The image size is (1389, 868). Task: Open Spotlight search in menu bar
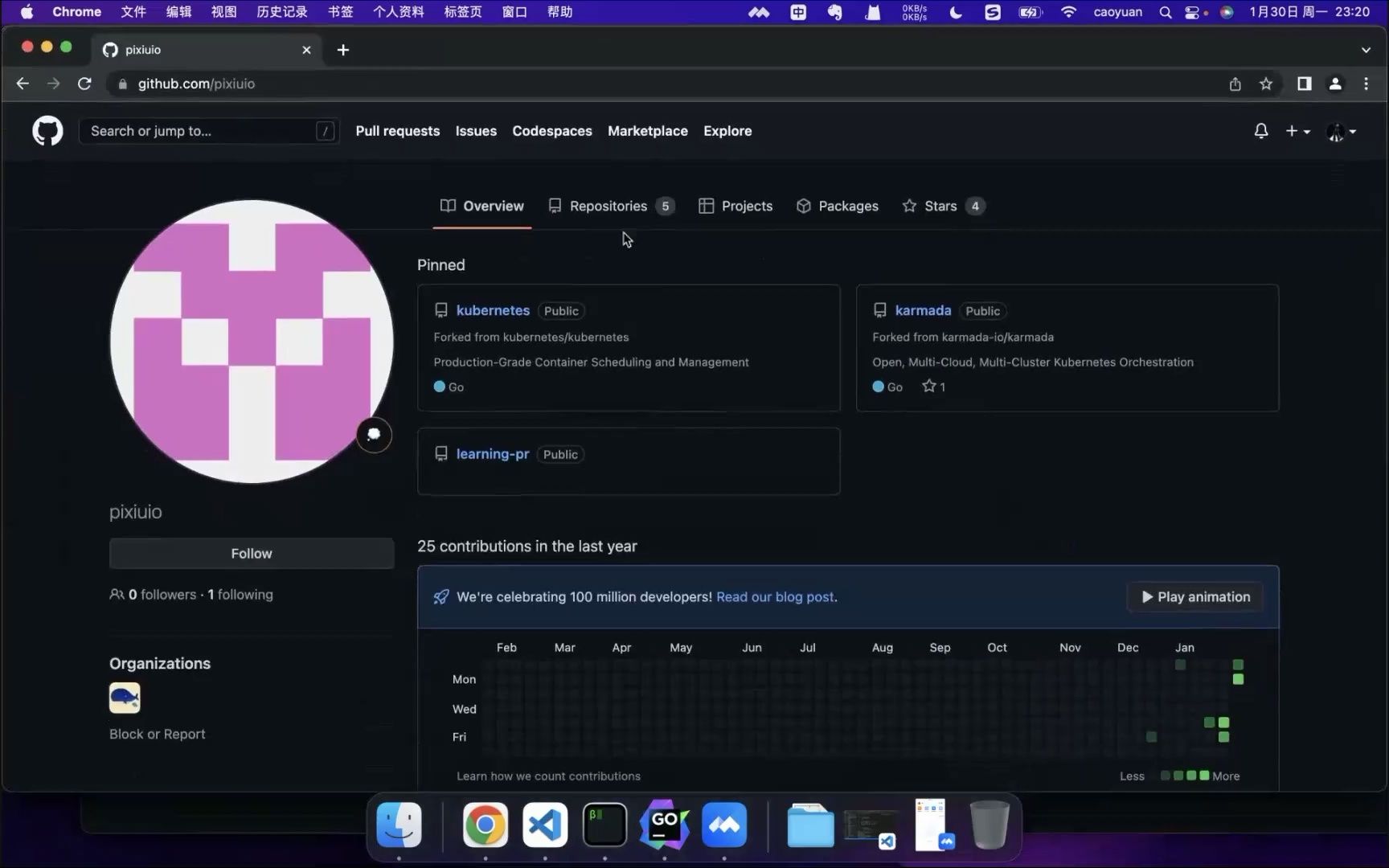1165,12
